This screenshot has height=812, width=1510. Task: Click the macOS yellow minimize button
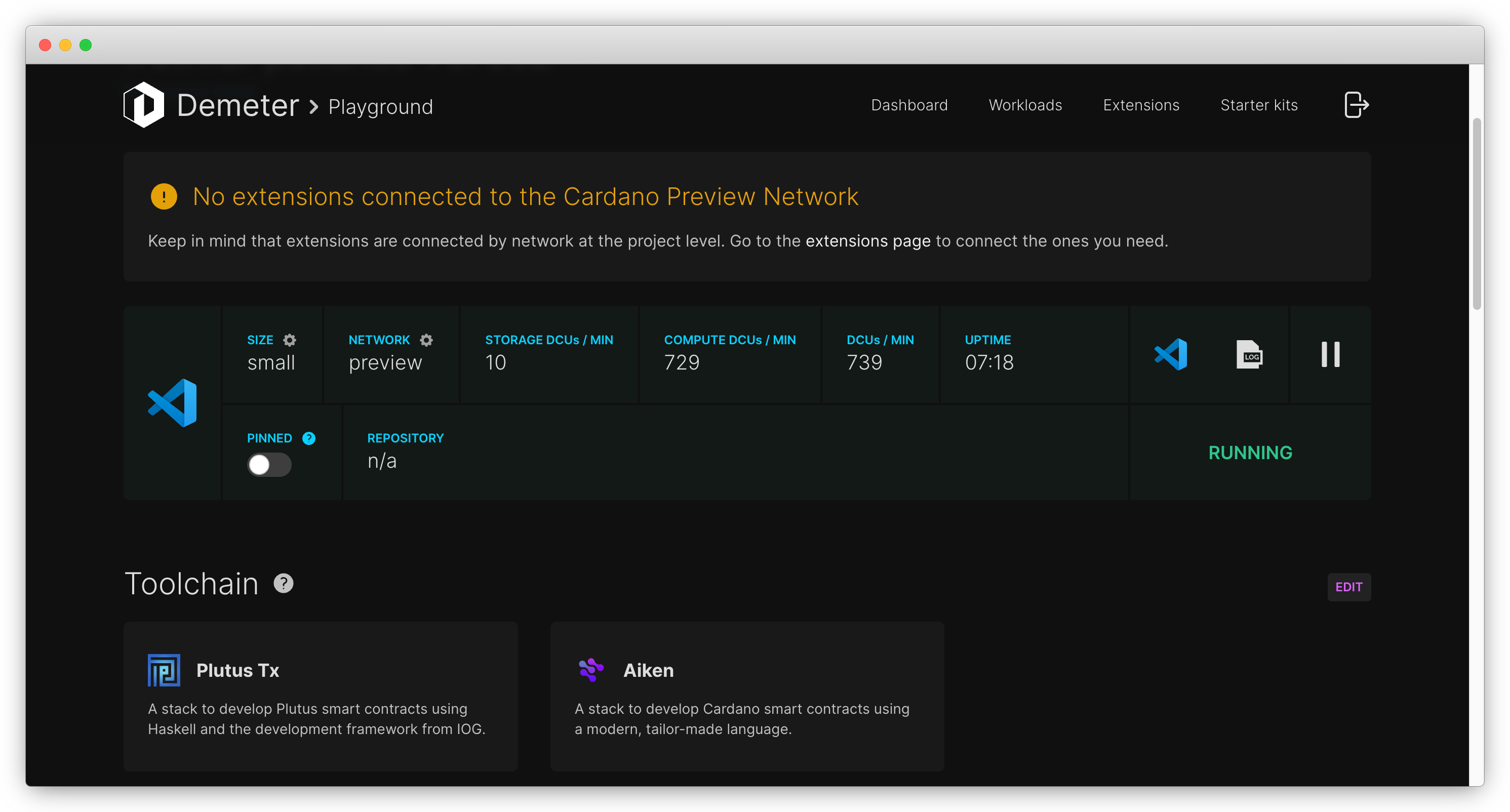click(x=65, y=45)
